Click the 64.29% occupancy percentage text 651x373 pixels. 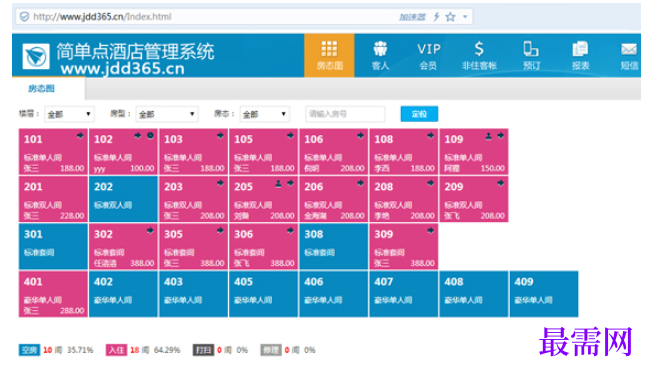coord(167,350)
